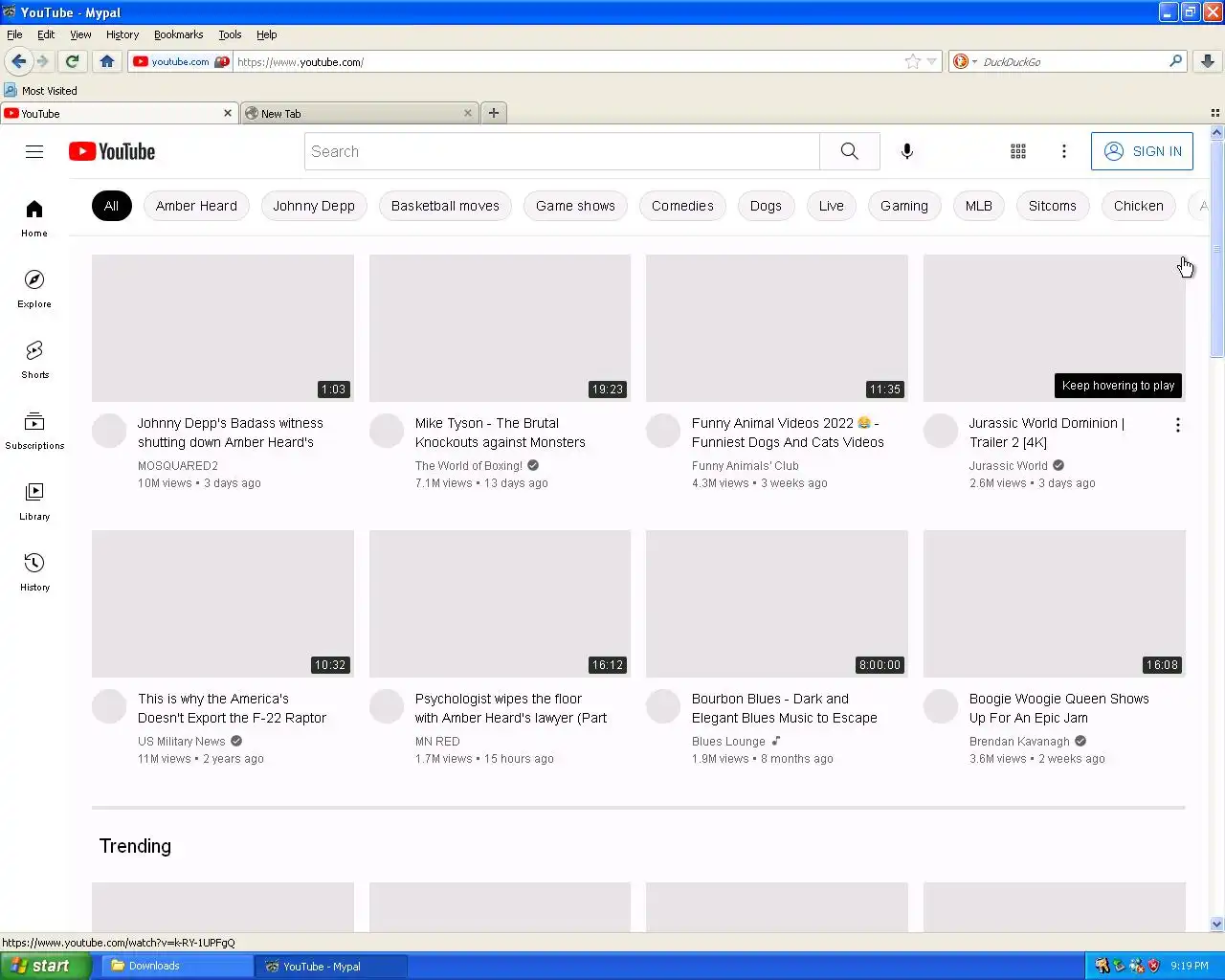Go to Home in YouTube sidebar
Screen dimensions: 1225x980
pos(34,218)
